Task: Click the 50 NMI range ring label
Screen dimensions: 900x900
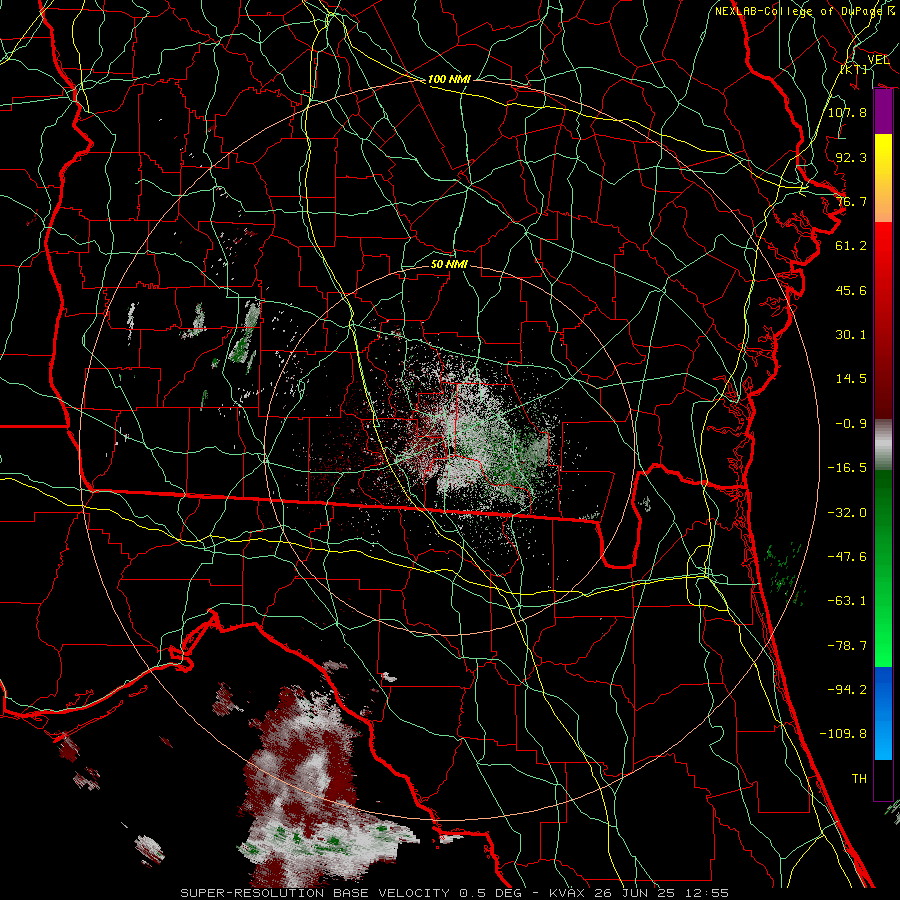Action: 449,264
